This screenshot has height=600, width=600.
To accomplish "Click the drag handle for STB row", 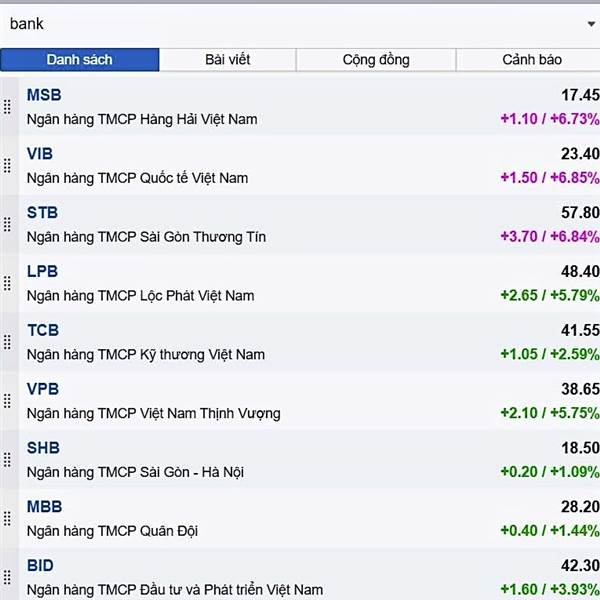I will click(x=7, y=225).
